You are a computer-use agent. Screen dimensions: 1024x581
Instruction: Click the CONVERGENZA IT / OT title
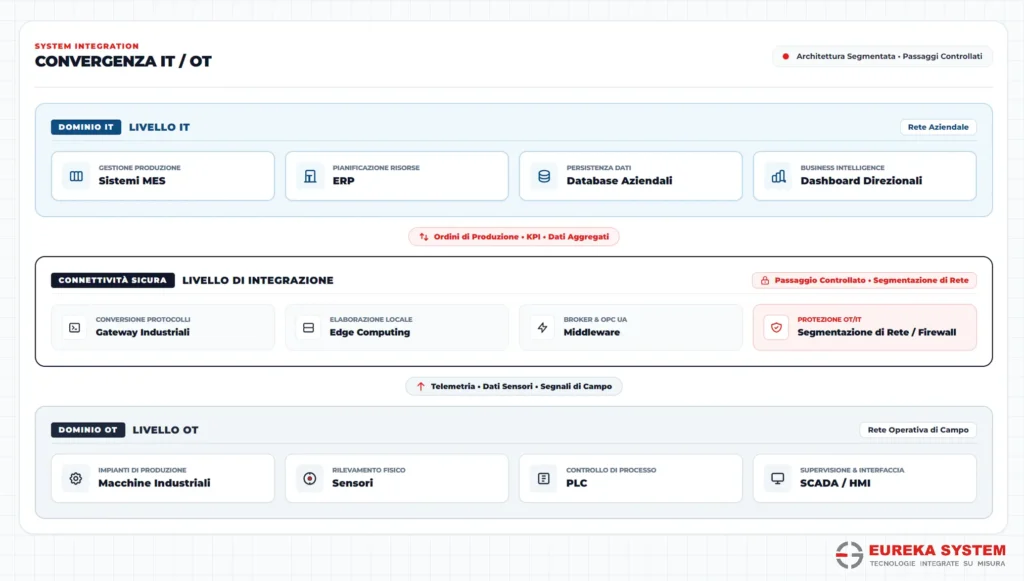point(123,61)
